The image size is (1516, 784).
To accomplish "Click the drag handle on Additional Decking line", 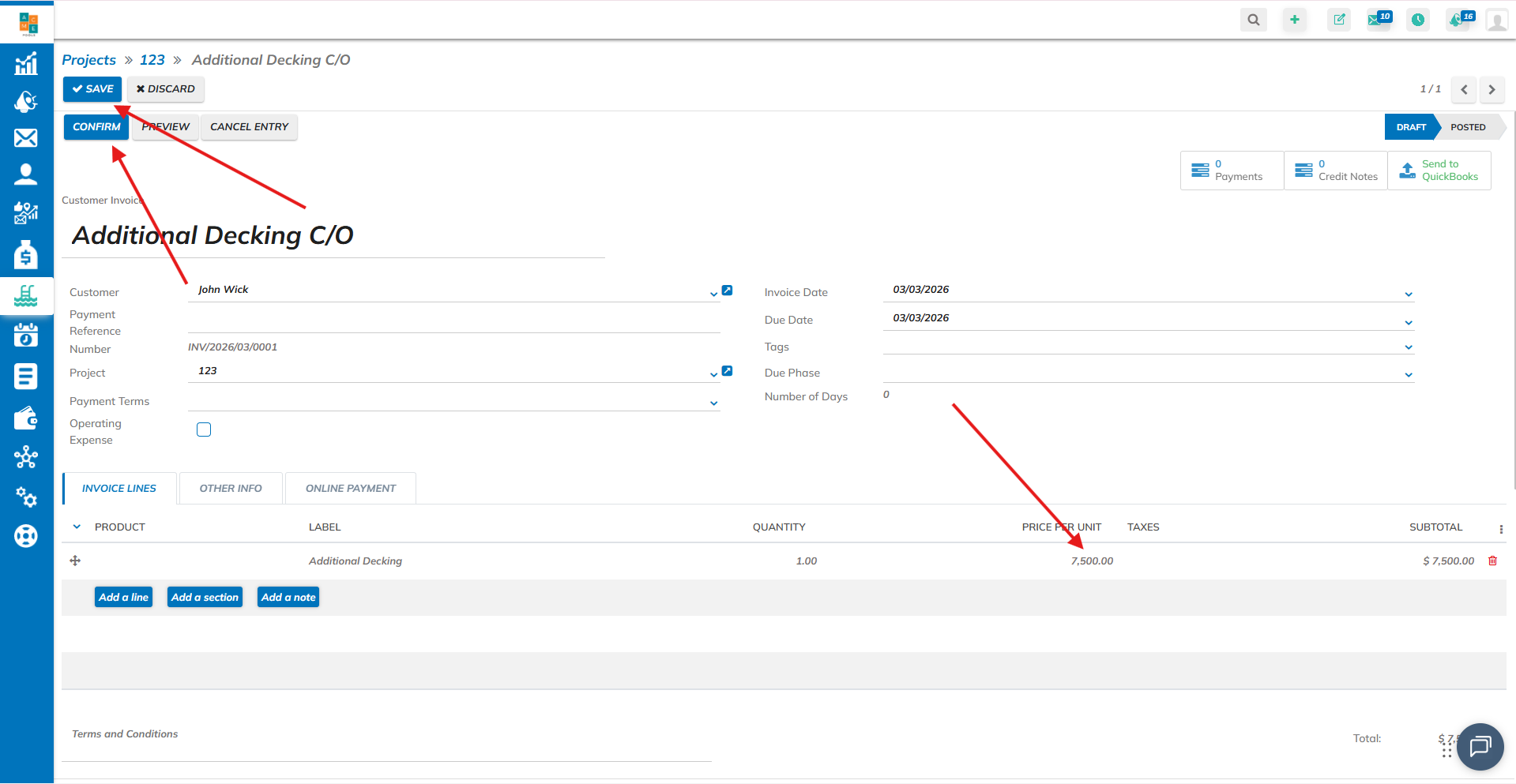I will click(75, 561).
